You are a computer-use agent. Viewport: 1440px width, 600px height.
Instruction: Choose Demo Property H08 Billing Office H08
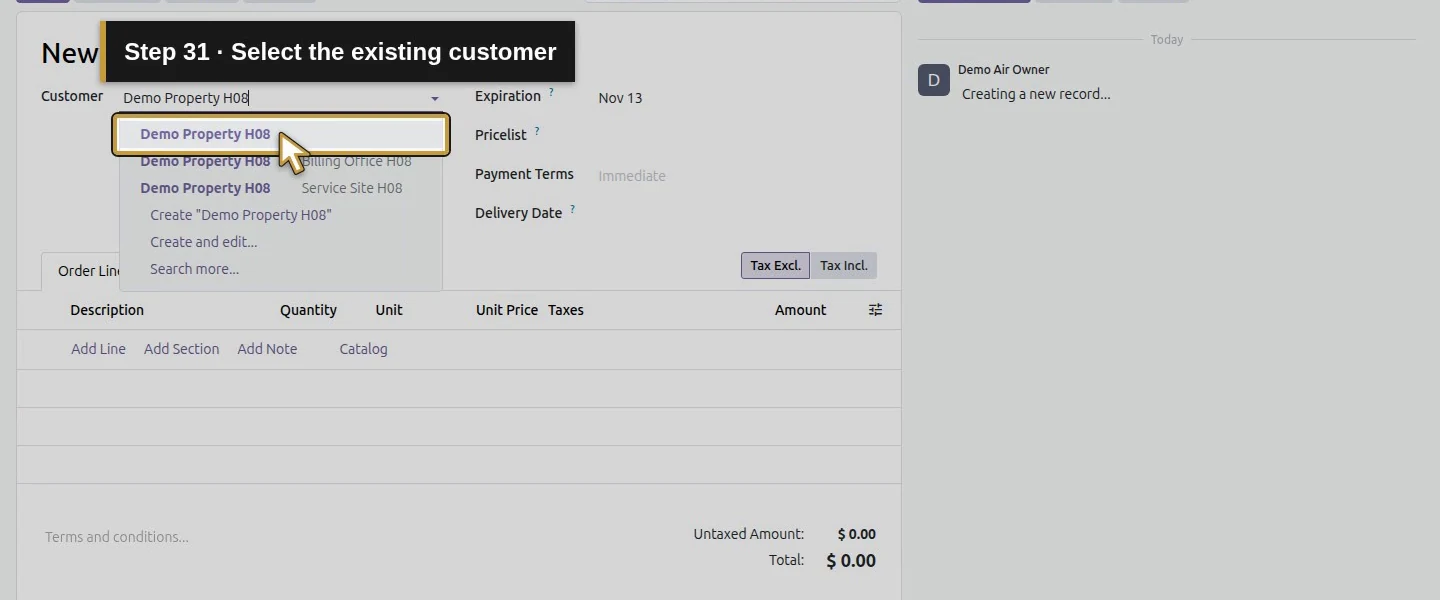[281, 161]
